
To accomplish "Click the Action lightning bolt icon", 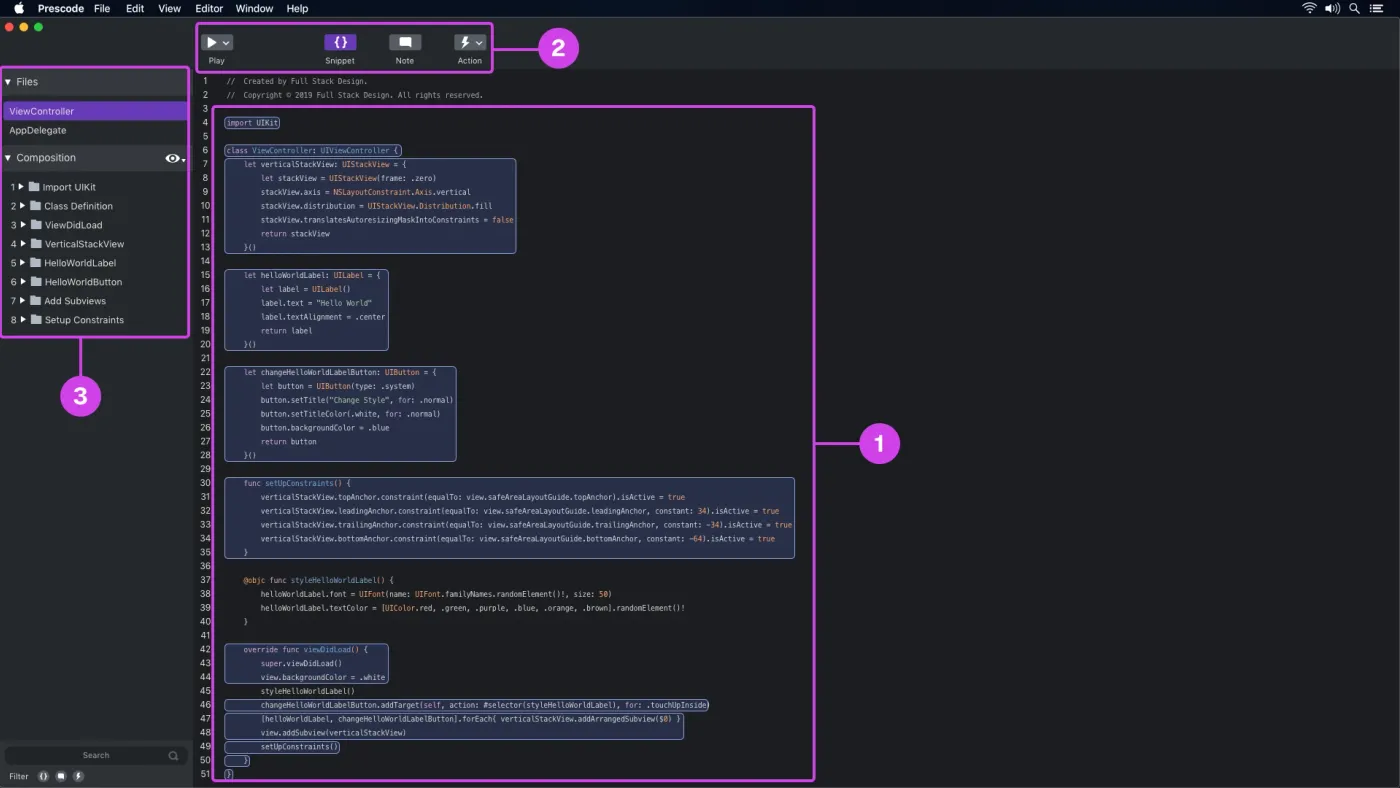I will coord(464,43).
